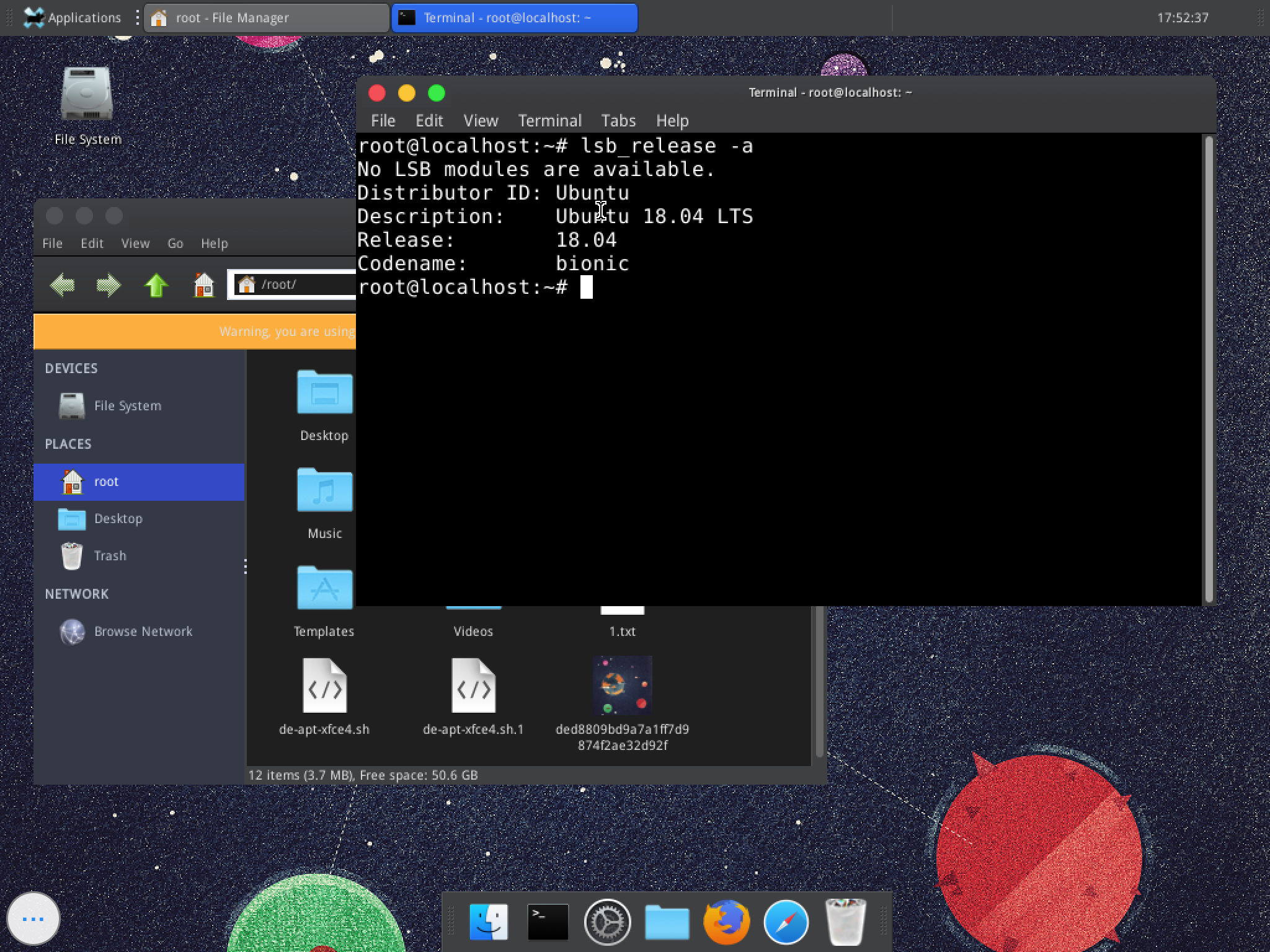Select the Music folder icon
The width and height of the screenshot is (1270, 952).
[324, 491]
